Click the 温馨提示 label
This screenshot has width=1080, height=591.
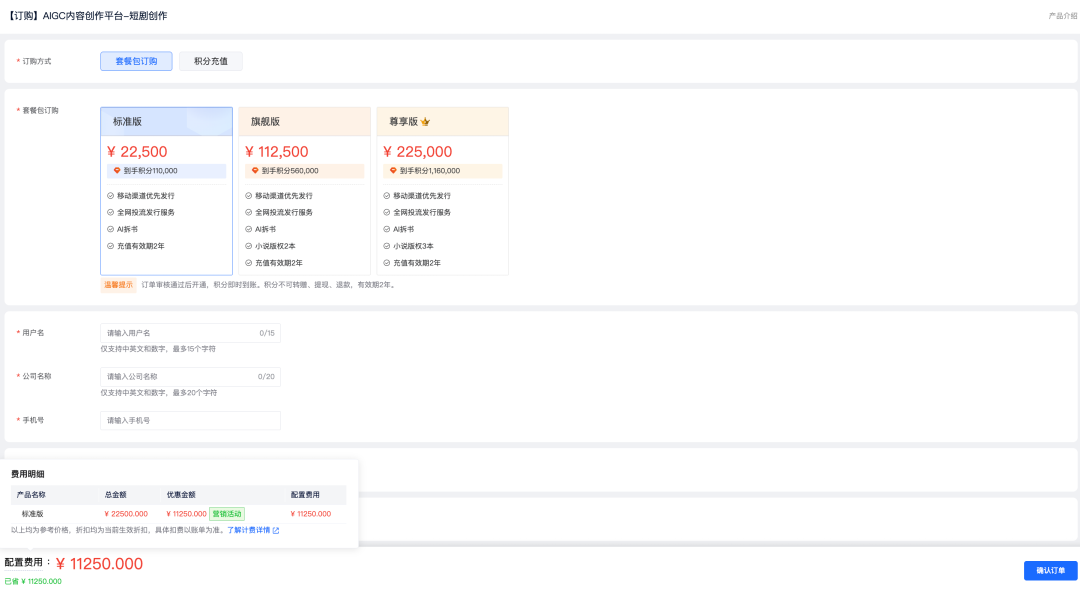[x=118, y=285]
